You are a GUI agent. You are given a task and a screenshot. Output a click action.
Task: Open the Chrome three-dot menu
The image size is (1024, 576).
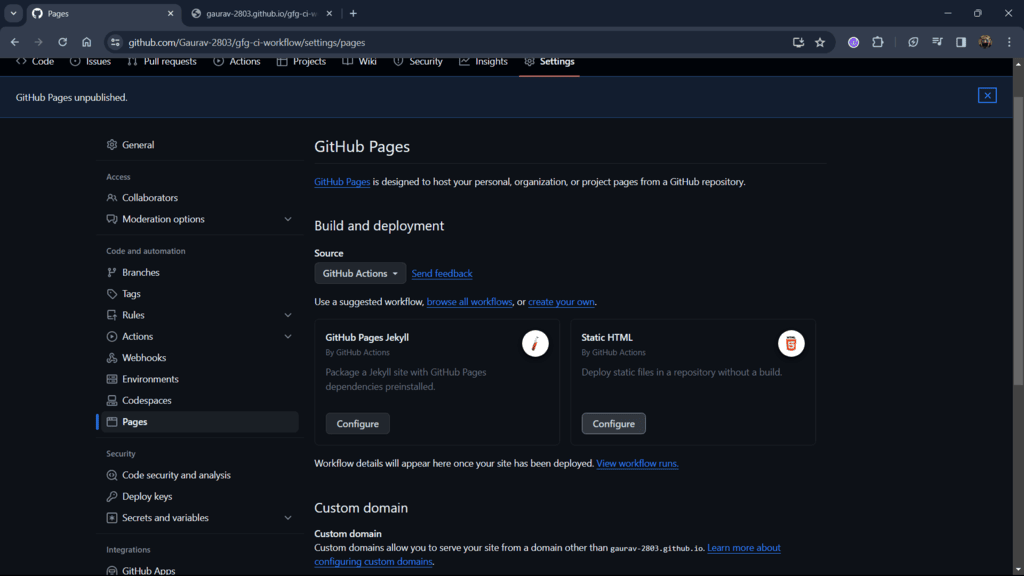(1009, 42)
